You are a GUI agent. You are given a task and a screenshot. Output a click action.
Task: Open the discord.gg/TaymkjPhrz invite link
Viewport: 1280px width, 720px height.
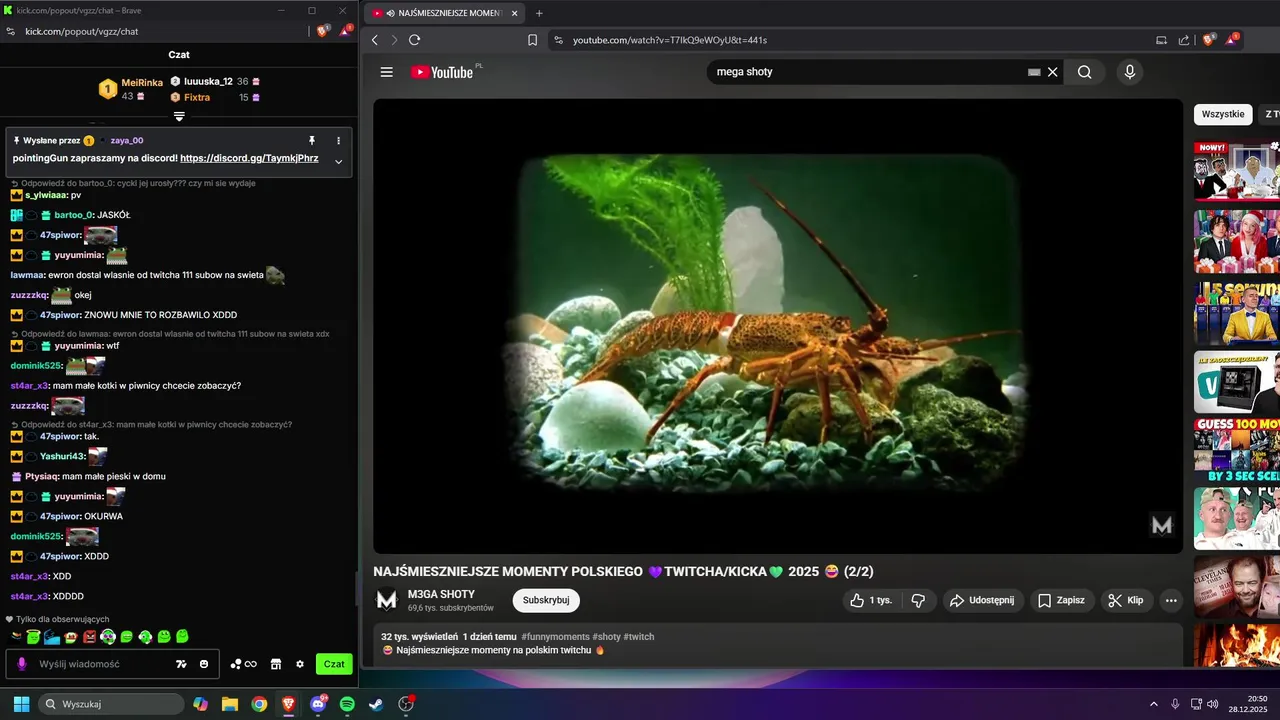click(x=249, y=158)
